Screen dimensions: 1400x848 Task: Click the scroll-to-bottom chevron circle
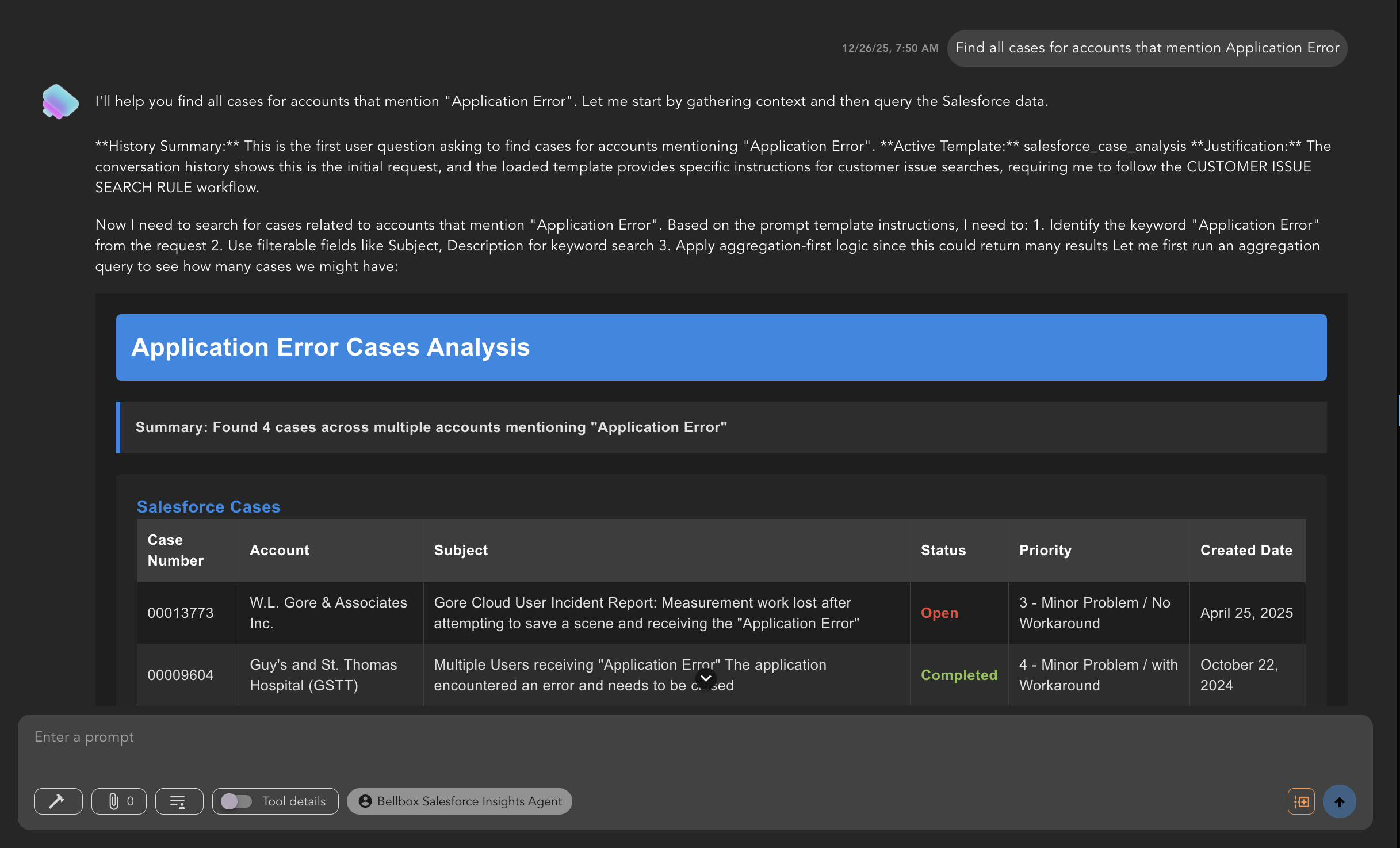pyautogui.click(x=706, y=678)
